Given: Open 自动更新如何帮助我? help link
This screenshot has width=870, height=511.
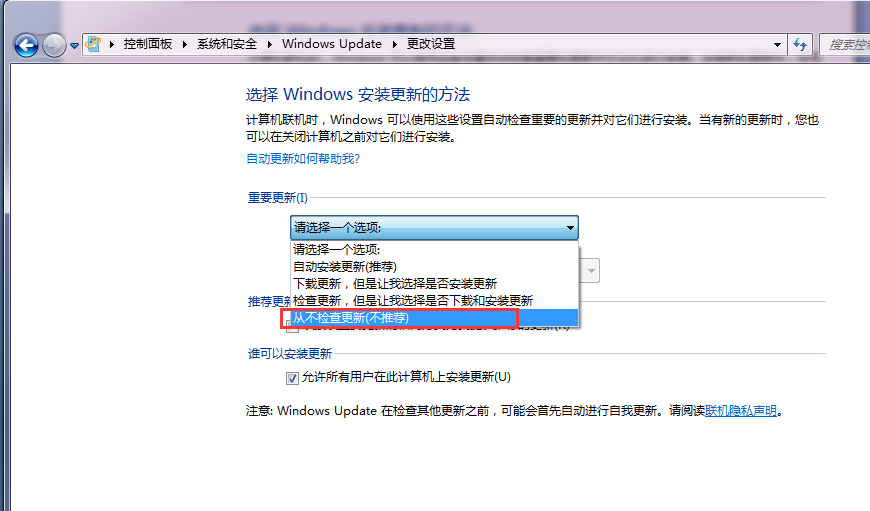Looking at the screenshot, I should click(303, 159).
